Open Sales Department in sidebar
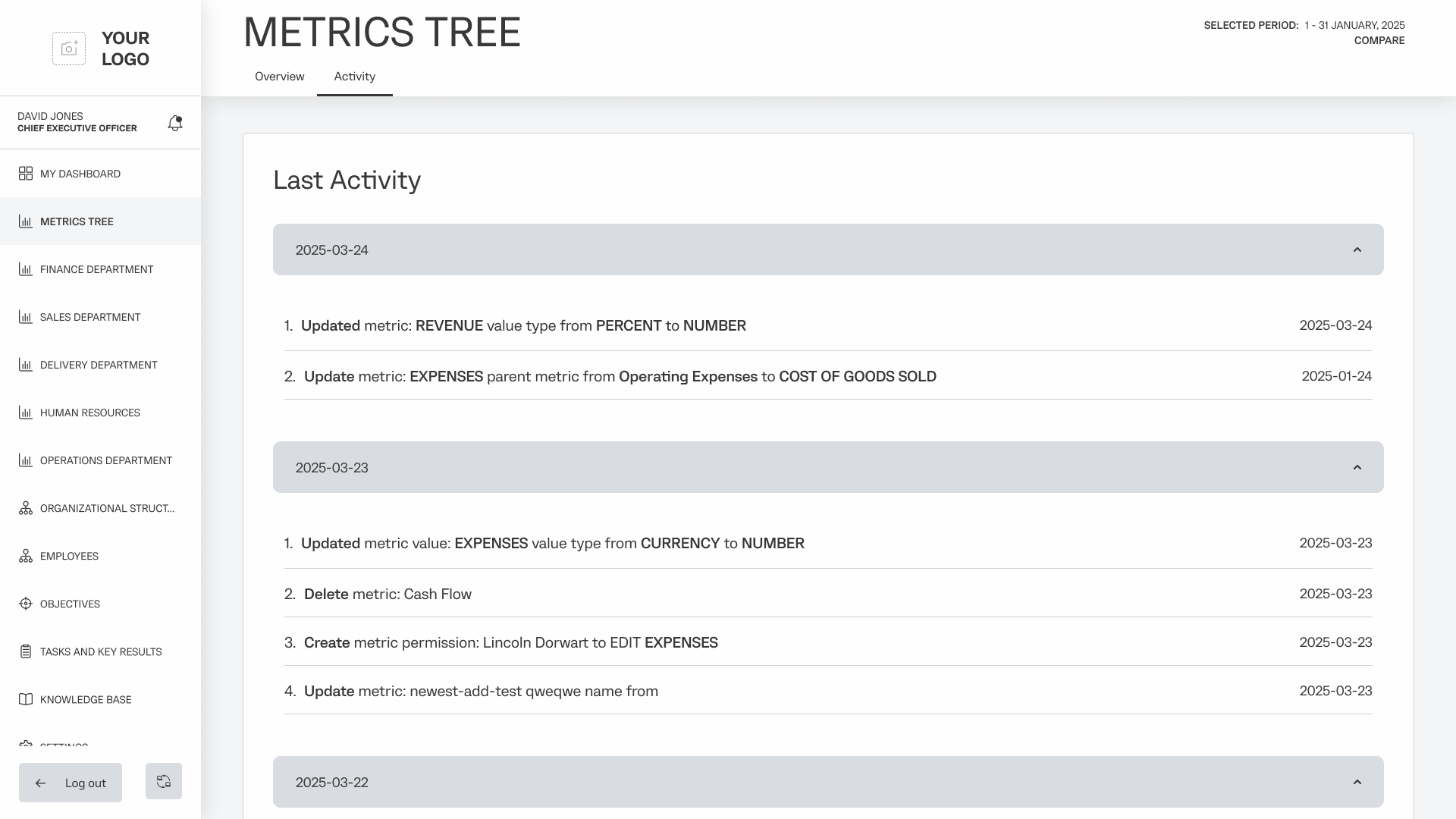The image size is (1456, 819). (90, 317)
